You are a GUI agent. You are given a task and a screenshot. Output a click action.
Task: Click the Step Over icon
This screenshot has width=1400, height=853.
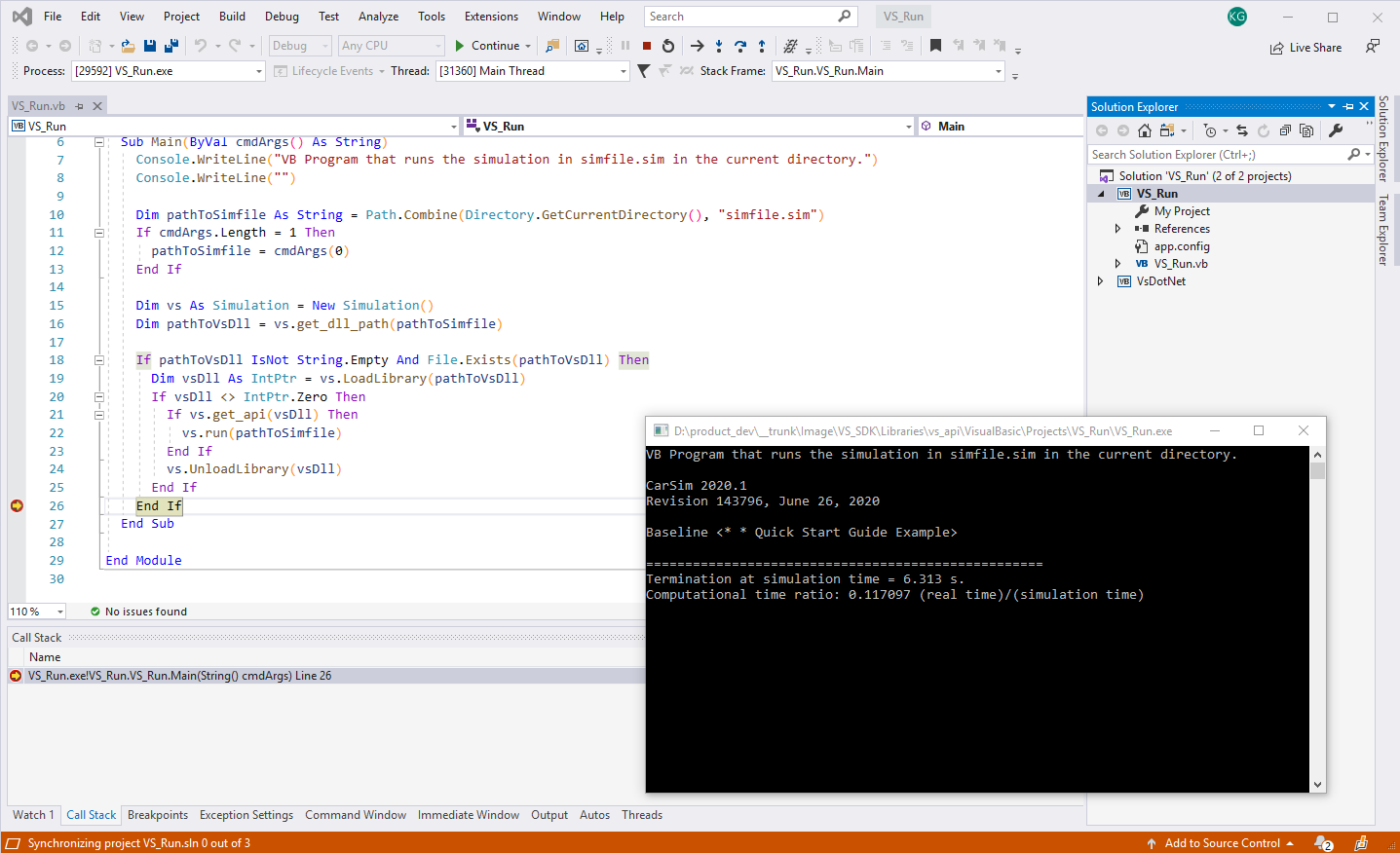pyautogui.click(x=740, y=46)
